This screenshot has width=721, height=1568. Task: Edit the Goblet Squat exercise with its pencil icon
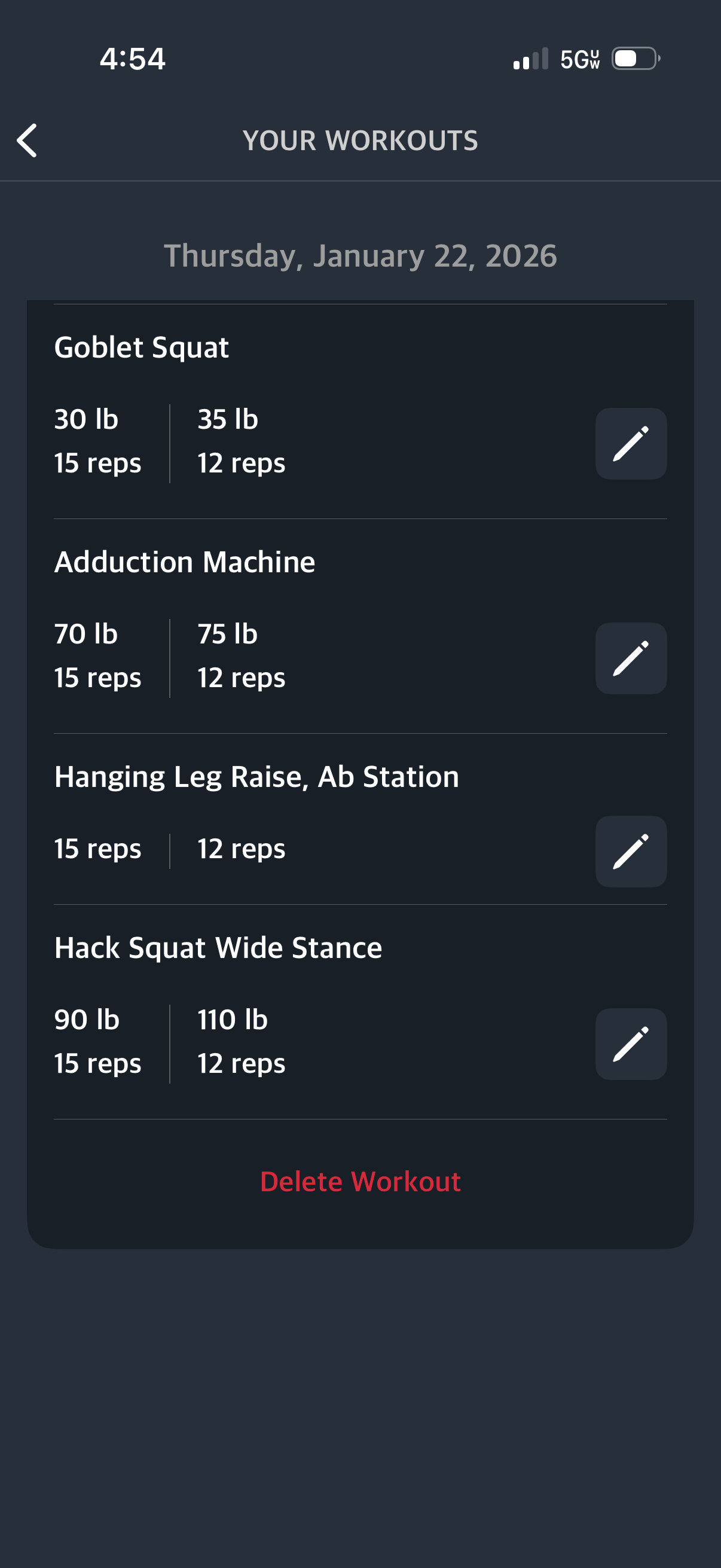[630, 444]
